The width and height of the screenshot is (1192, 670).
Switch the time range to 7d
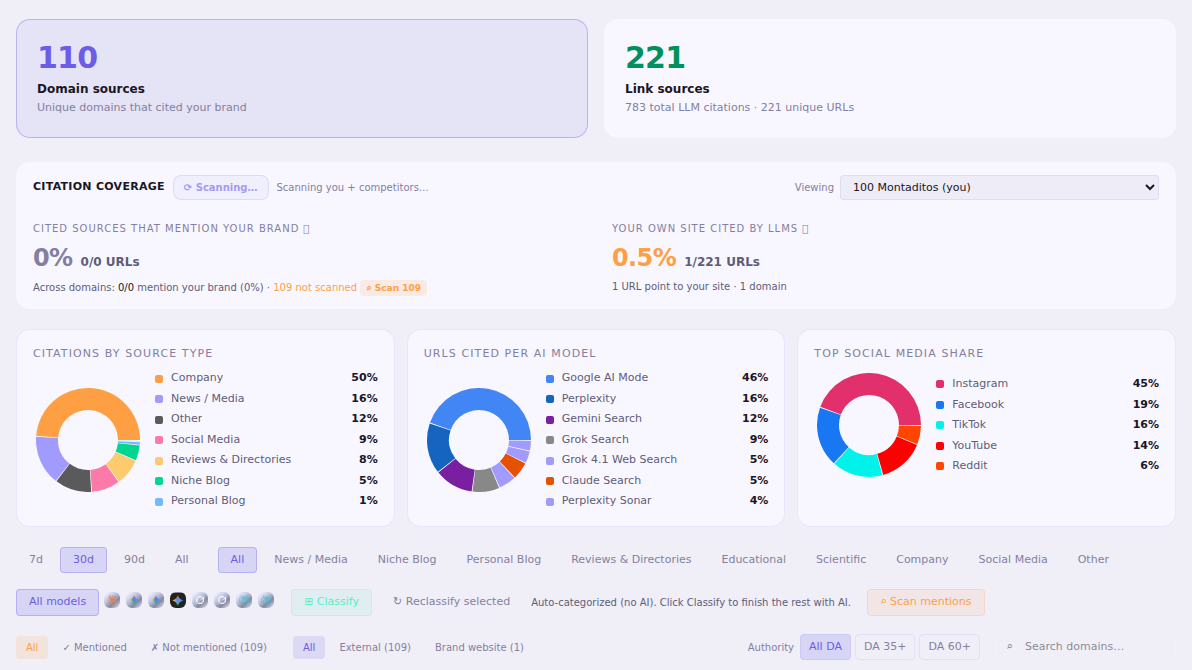tap(36, 559)
